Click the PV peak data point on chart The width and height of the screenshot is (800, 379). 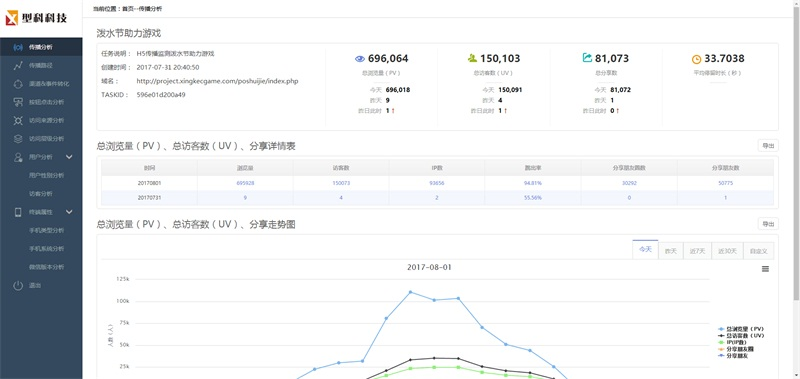click(x=410, y=292)
